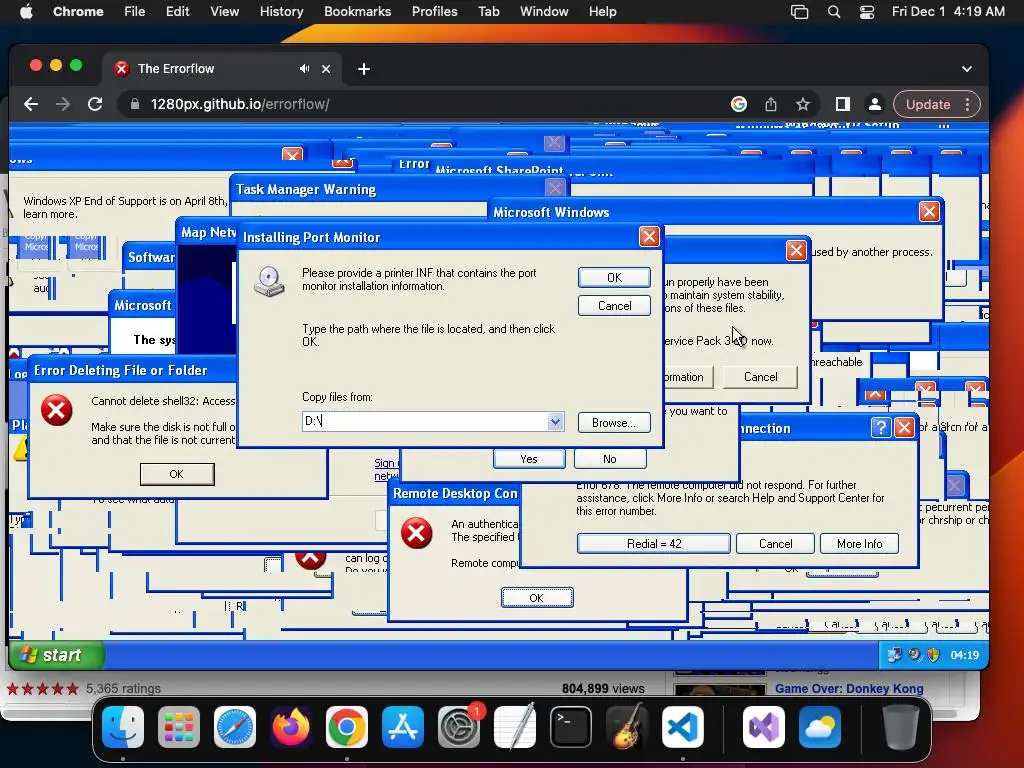Image resolution: width=1024 pixels, height=768 pixels.
Task: Click the help question mark in connection dialog
Action: pos(881,428)
